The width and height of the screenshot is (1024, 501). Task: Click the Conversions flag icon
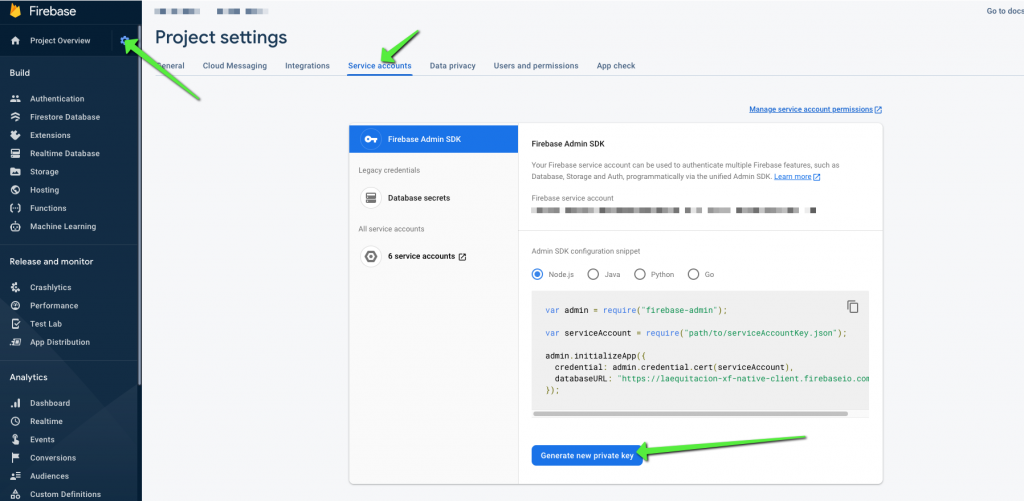coord(16,458)
